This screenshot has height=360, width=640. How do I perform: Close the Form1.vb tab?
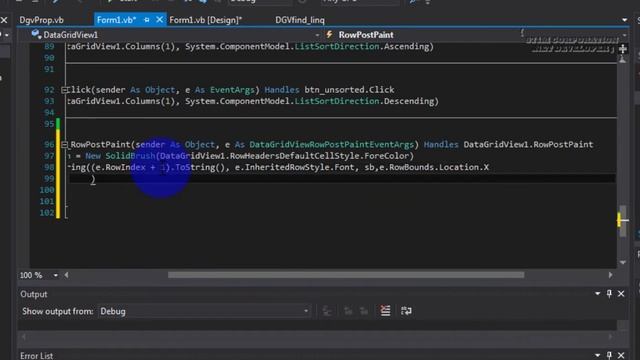[x=159, y=20]
